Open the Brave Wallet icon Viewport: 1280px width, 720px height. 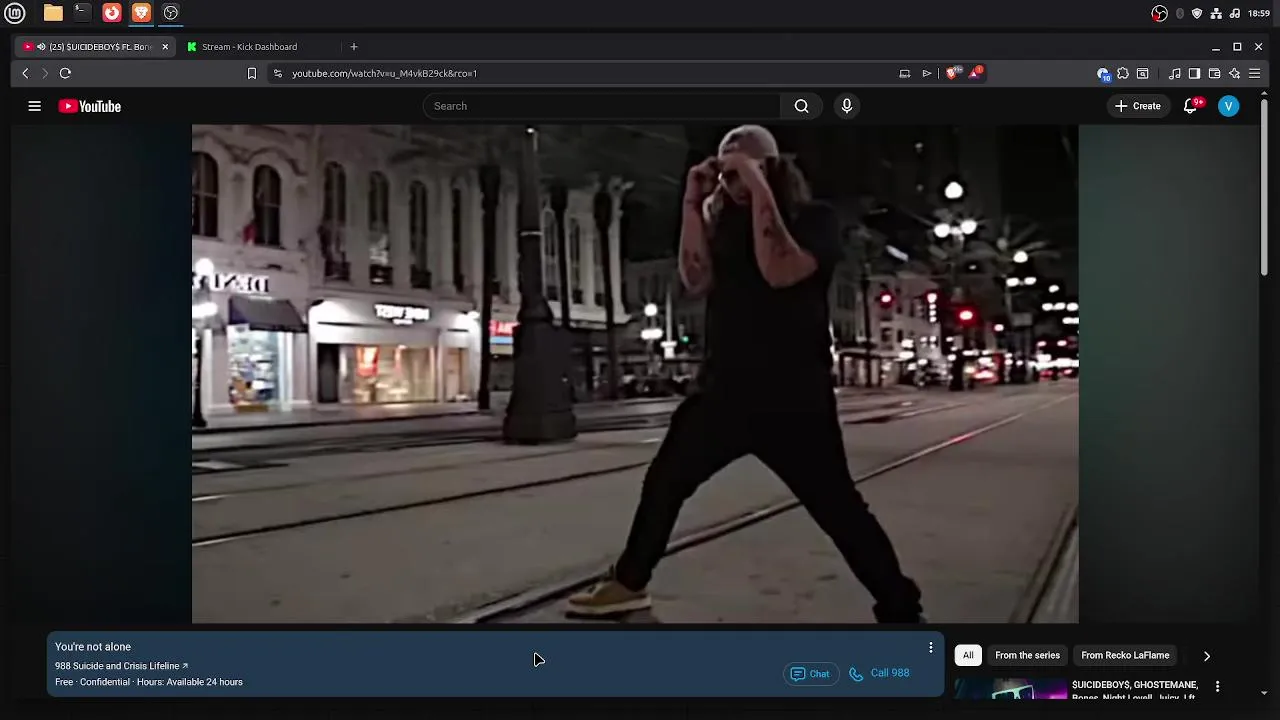1214,73
